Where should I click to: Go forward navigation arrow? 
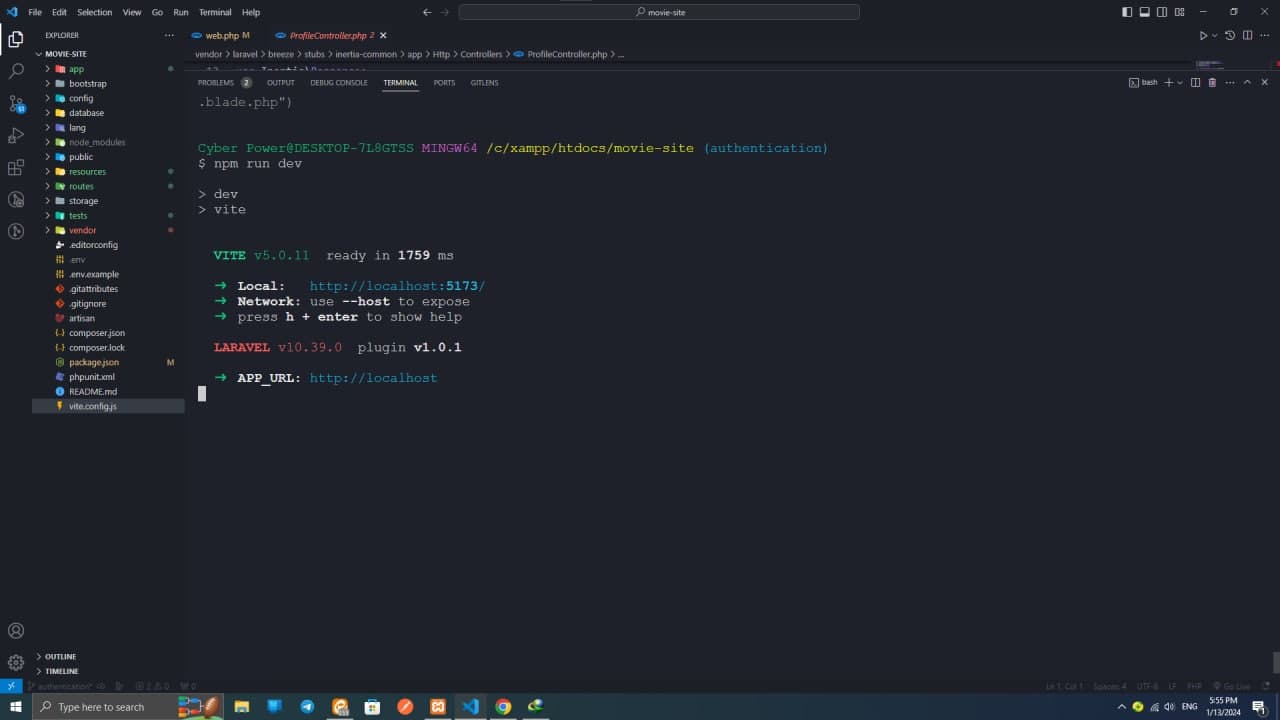pyautogui.click(x=444, y=12)
